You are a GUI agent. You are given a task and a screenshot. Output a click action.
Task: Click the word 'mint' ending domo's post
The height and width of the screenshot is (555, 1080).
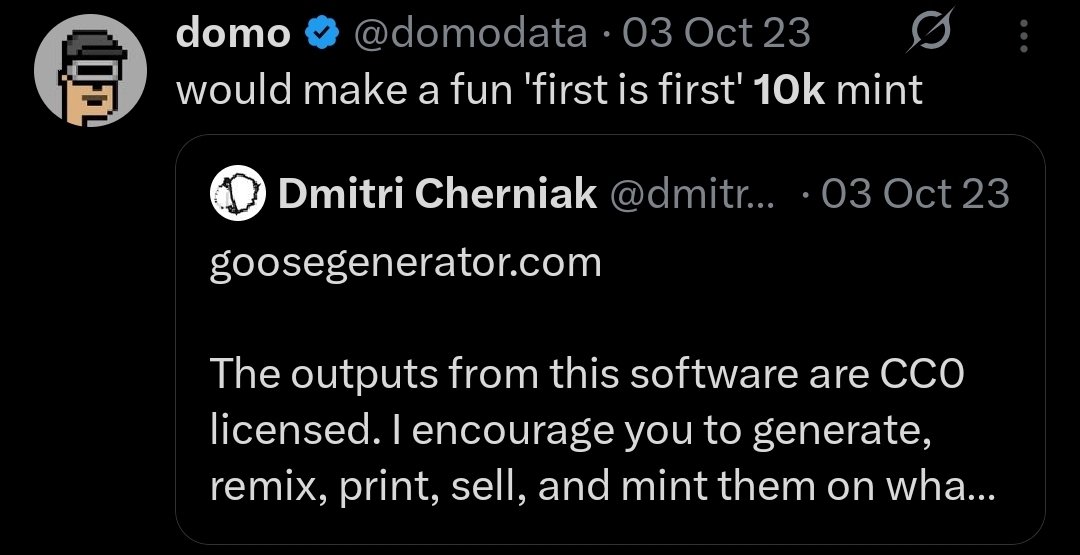880,90
